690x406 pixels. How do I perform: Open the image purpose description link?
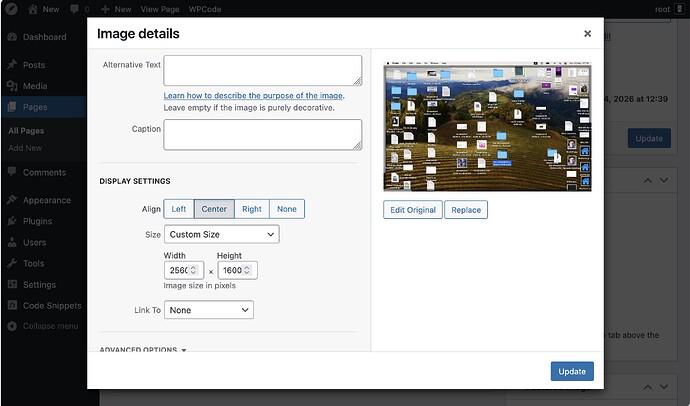point(253,95)
